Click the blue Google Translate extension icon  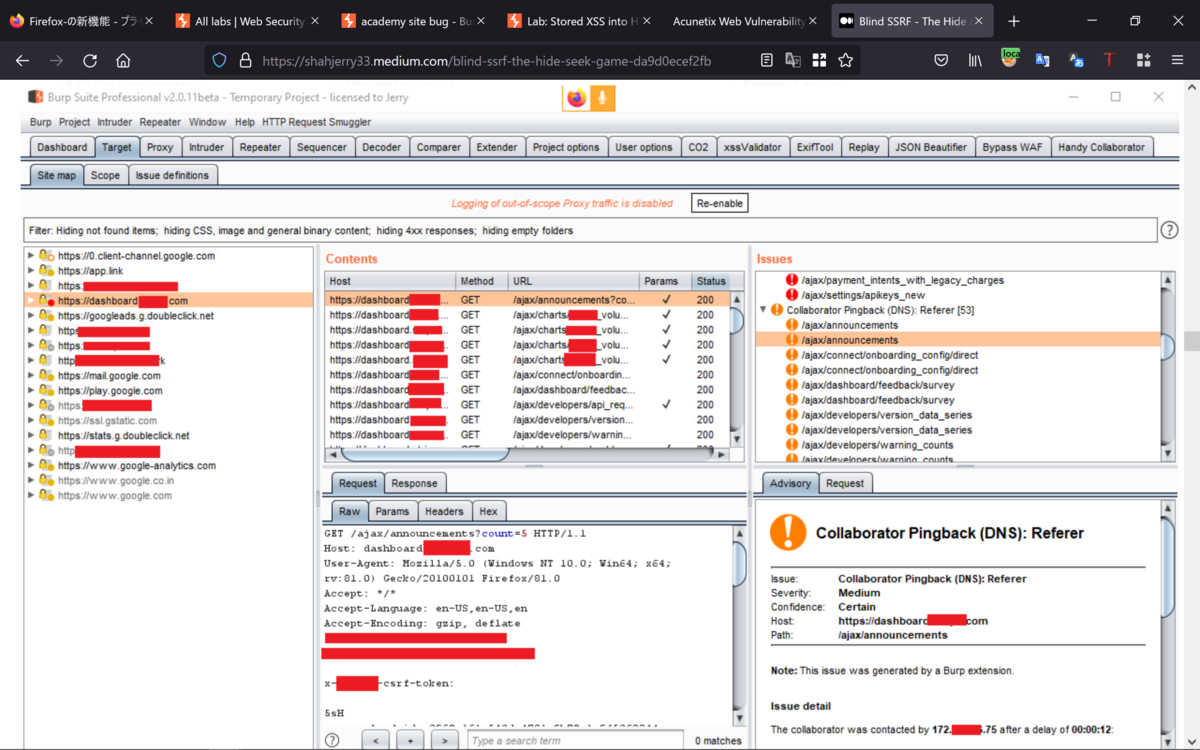1042,61
